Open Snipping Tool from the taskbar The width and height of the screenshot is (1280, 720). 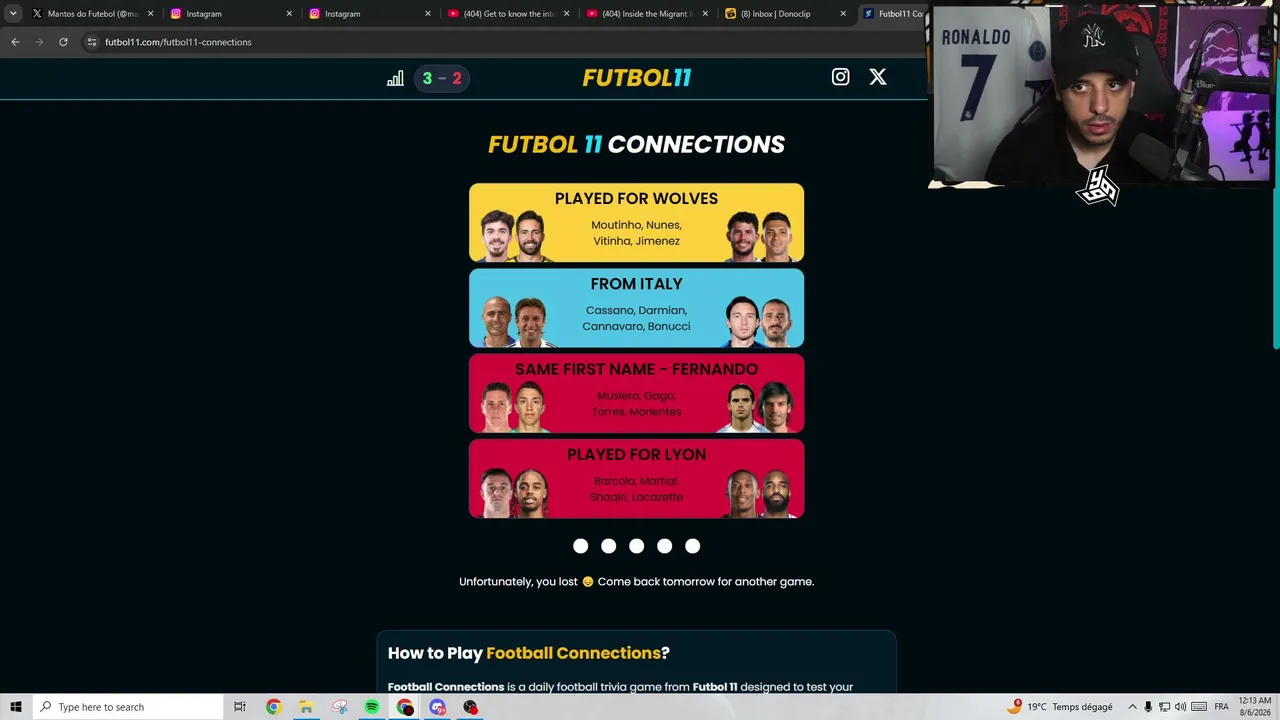[339, 707]
